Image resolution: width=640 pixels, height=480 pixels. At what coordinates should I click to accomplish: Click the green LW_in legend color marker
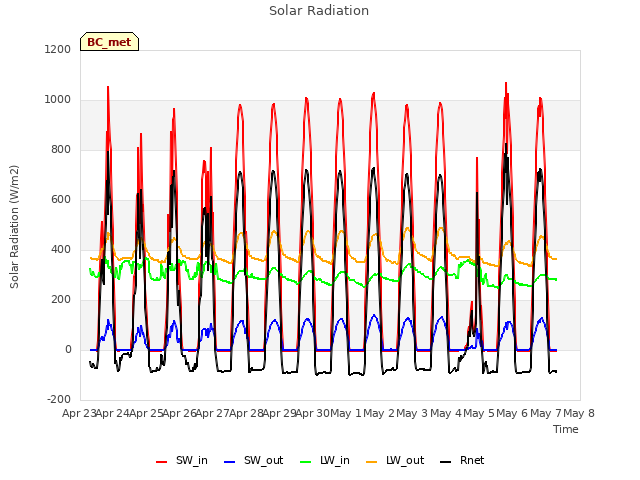tap(306, 462)
